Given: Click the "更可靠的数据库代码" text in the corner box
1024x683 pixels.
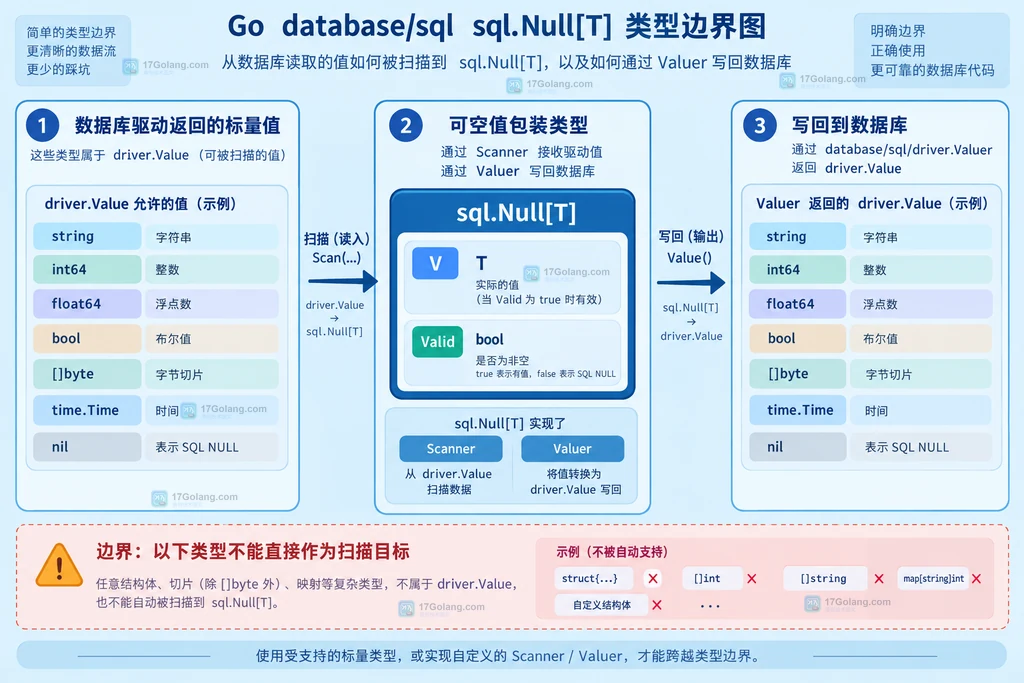Looking at the screenshot, I should (x=933, y=71).
